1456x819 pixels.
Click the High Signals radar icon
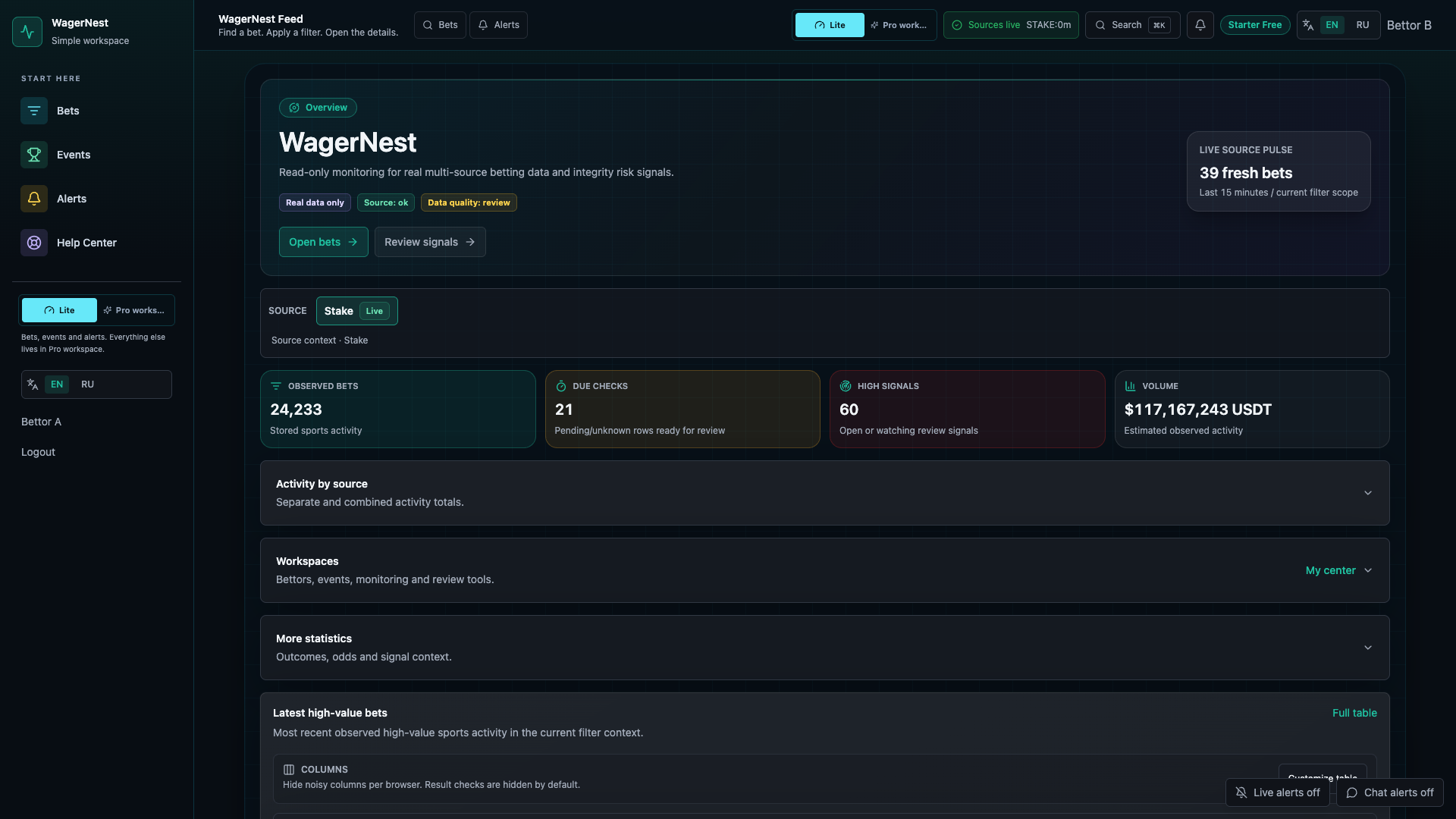pos(846,386)
